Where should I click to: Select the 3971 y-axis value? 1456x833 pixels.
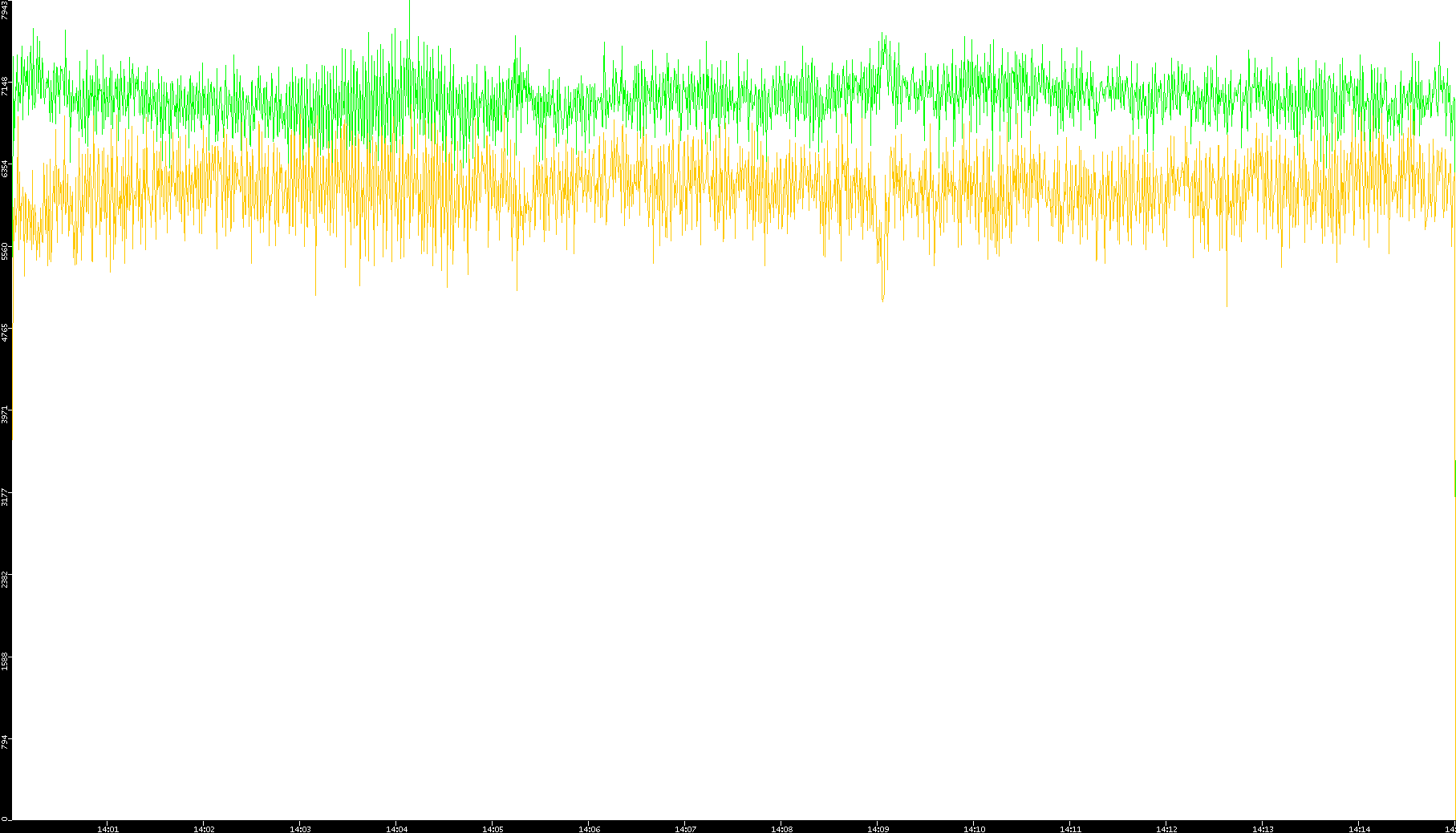5,415
